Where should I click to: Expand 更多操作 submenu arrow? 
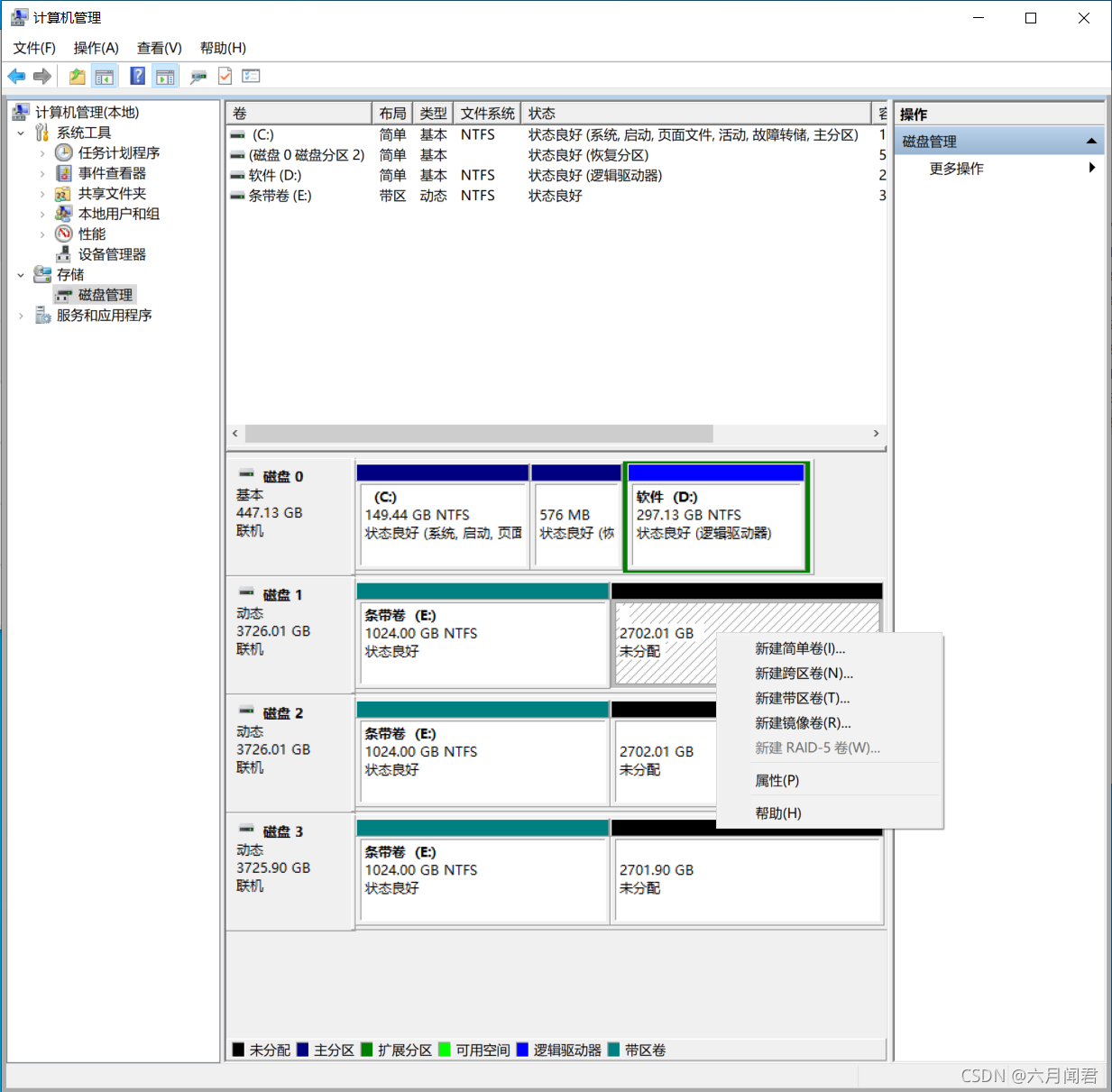tap(1092, 168)
